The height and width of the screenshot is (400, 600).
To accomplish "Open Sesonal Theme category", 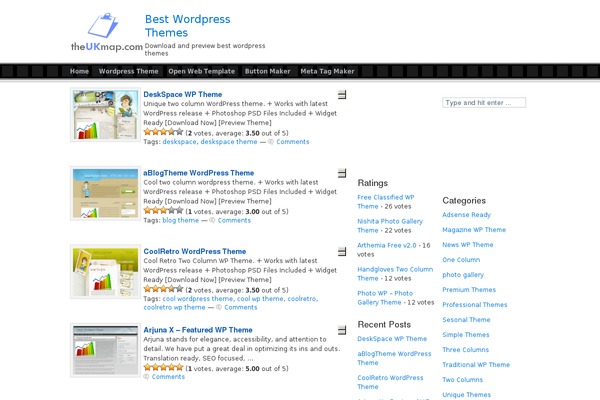I will [466, 320].
